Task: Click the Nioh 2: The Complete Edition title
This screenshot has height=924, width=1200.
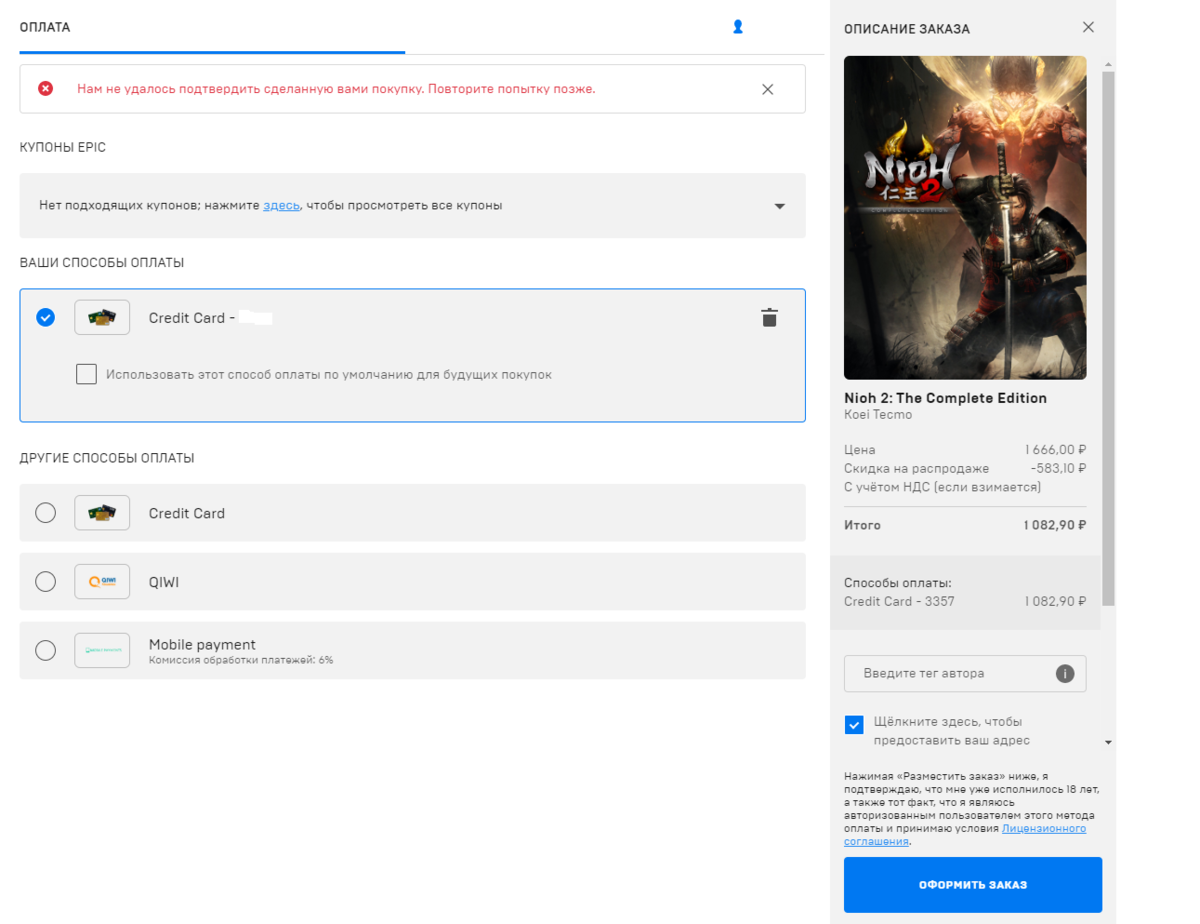Action: [x=945, y=398]
